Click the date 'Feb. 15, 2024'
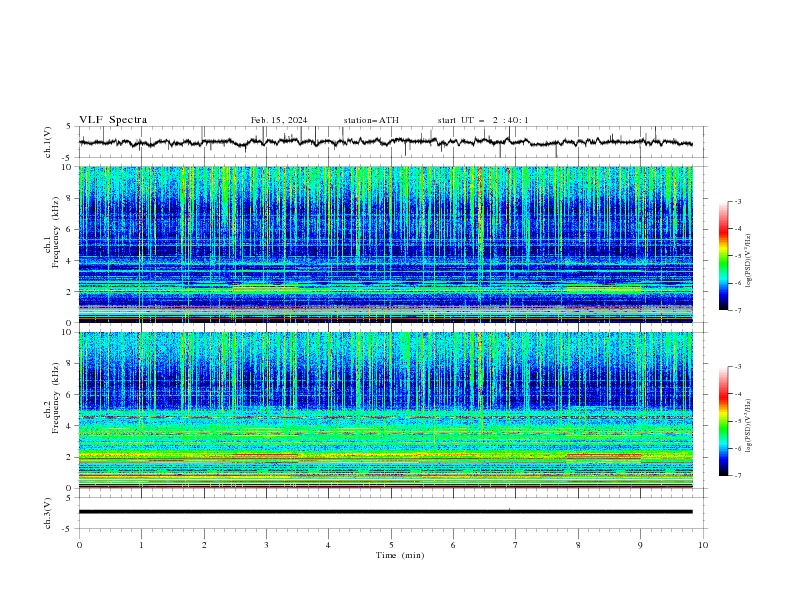Image resolution: width=792 pixels, height=612 pixels. [x=279, y=120]
